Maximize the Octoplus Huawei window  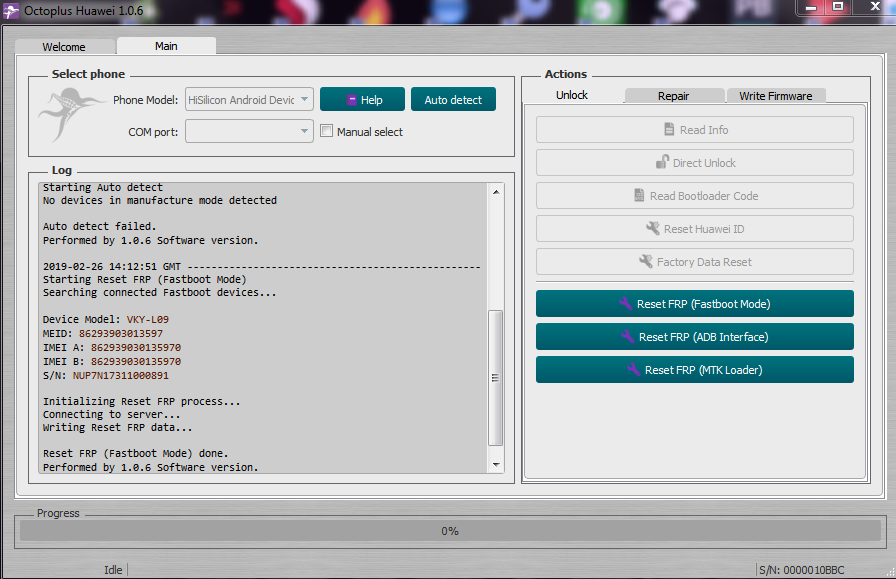838,7
